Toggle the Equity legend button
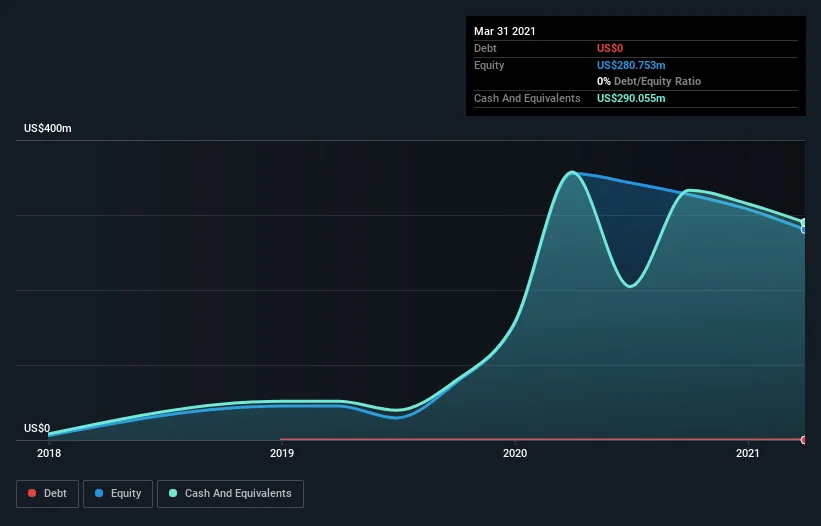821x526 pixels. point(118,494)
